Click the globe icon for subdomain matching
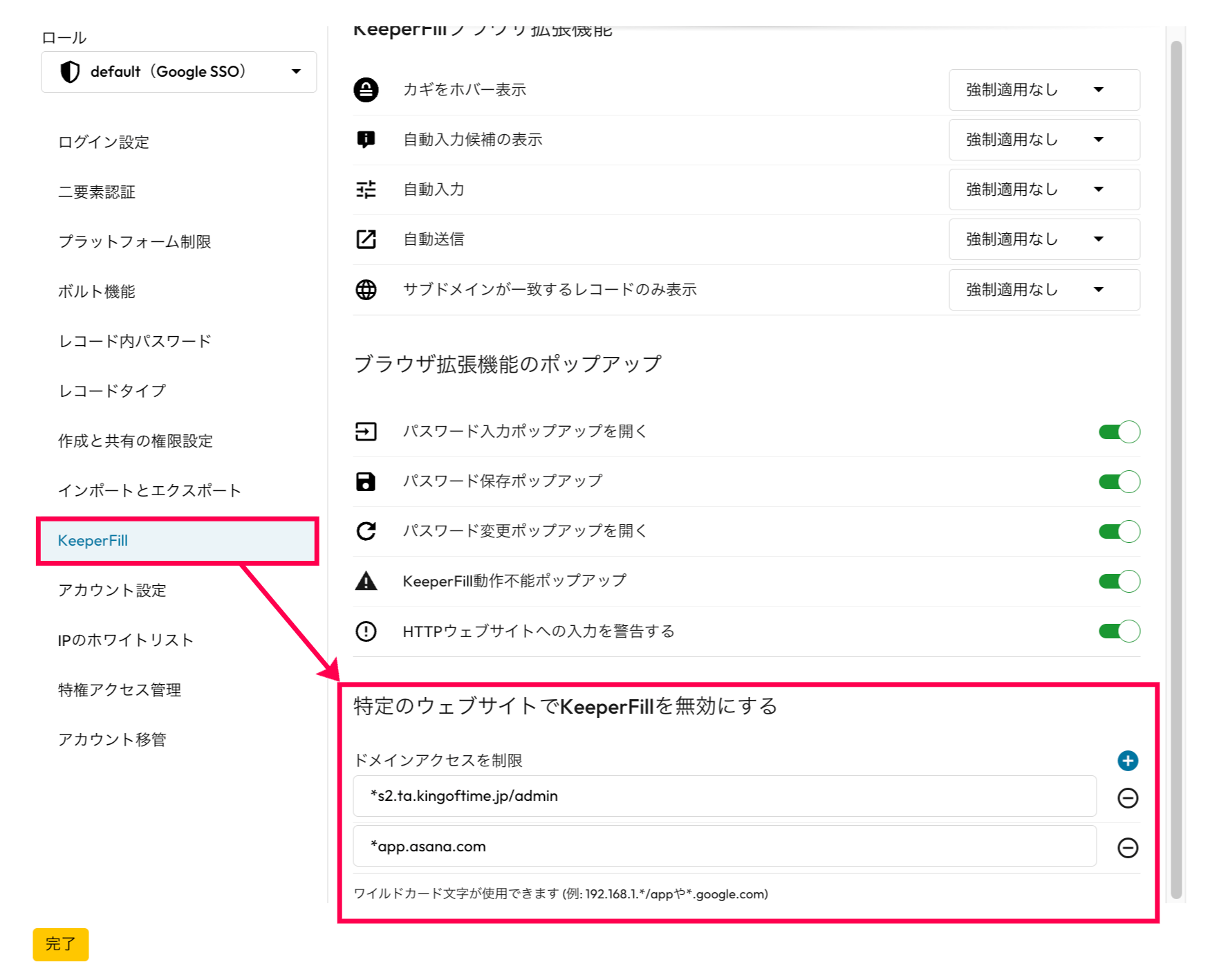The height and width of the screenshot is (980, 1228). 366,290
